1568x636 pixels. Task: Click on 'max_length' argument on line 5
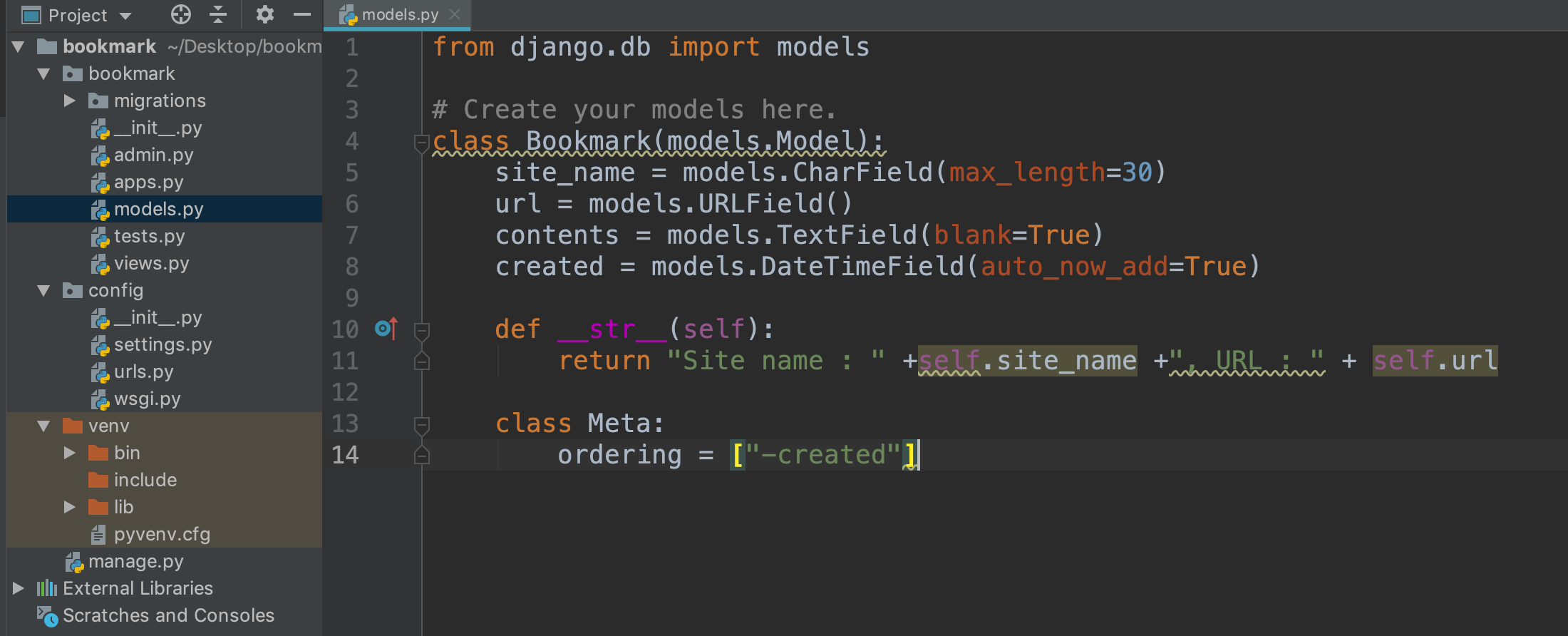(1027, 173)
